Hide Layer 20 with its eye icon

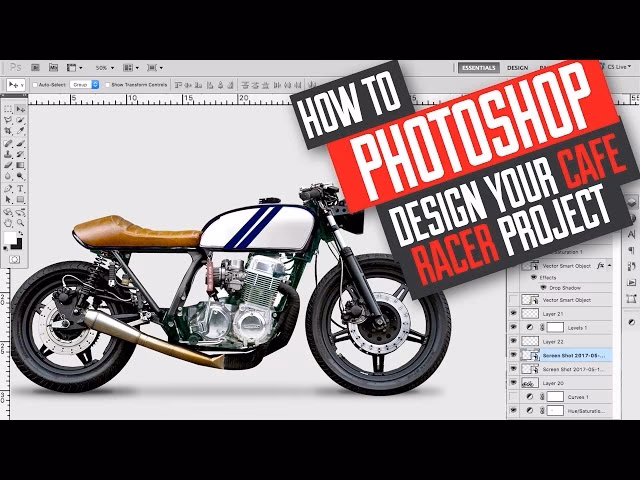[513, 383]
